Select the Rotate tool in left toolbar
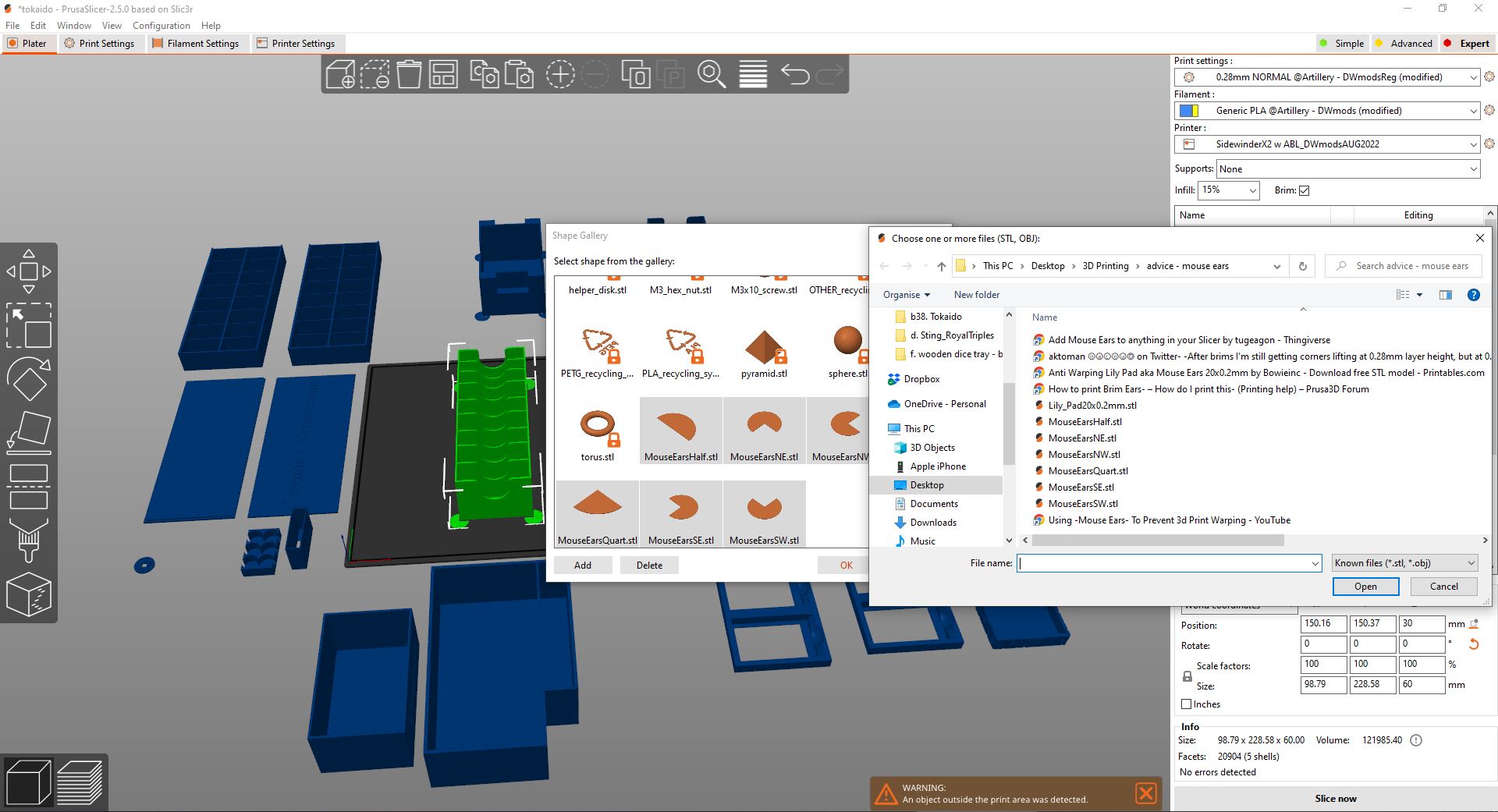Screen dimensions: 1498x812 tap(29, 378)
